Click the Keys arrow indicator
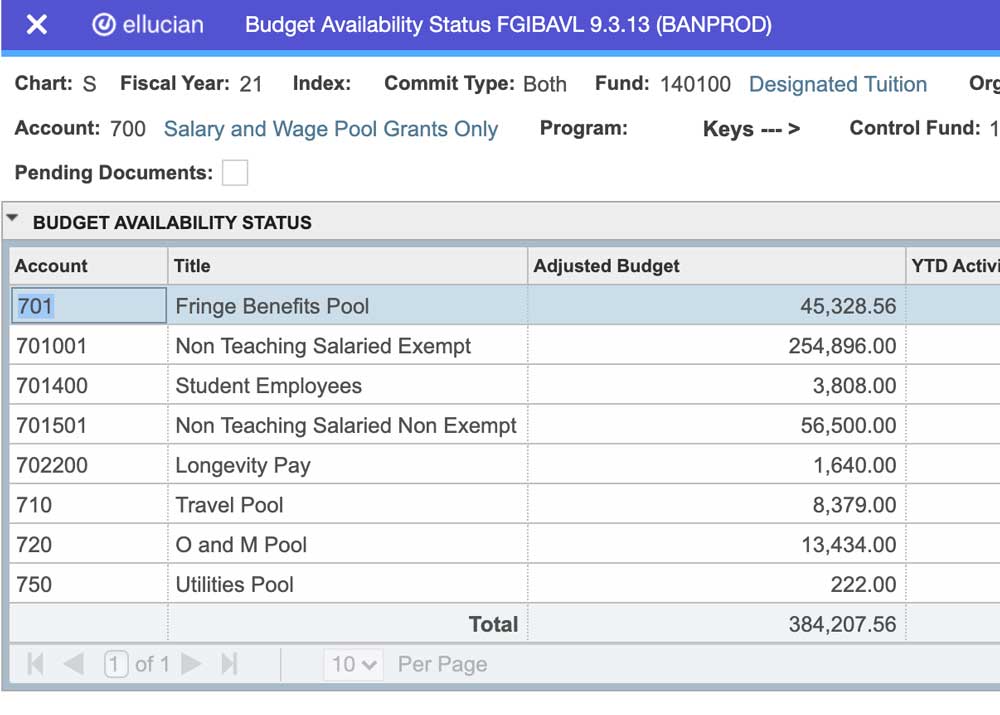This screenshot has width=1000, height=715. 751,129
